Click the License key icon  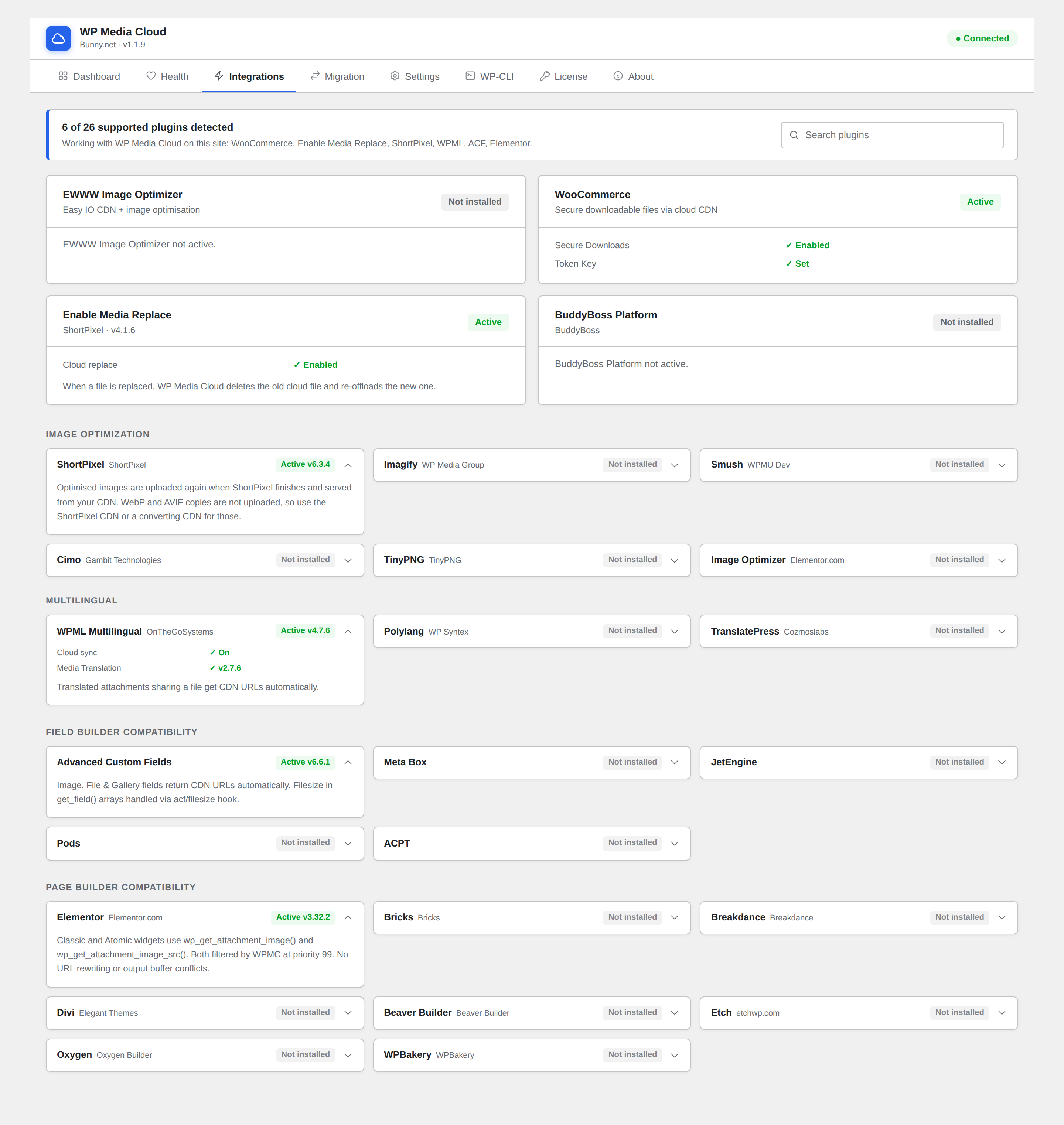click(545, 76)
